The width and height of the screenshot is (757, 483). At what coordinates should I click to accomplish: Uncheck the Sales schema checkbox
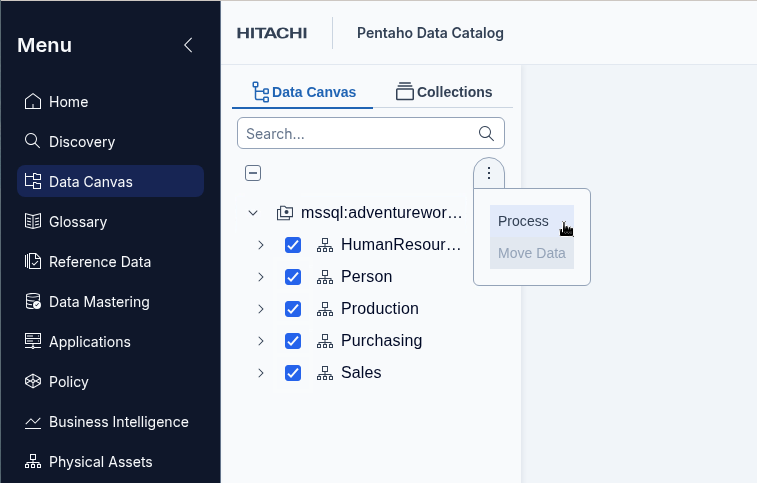tap(293, 373)
